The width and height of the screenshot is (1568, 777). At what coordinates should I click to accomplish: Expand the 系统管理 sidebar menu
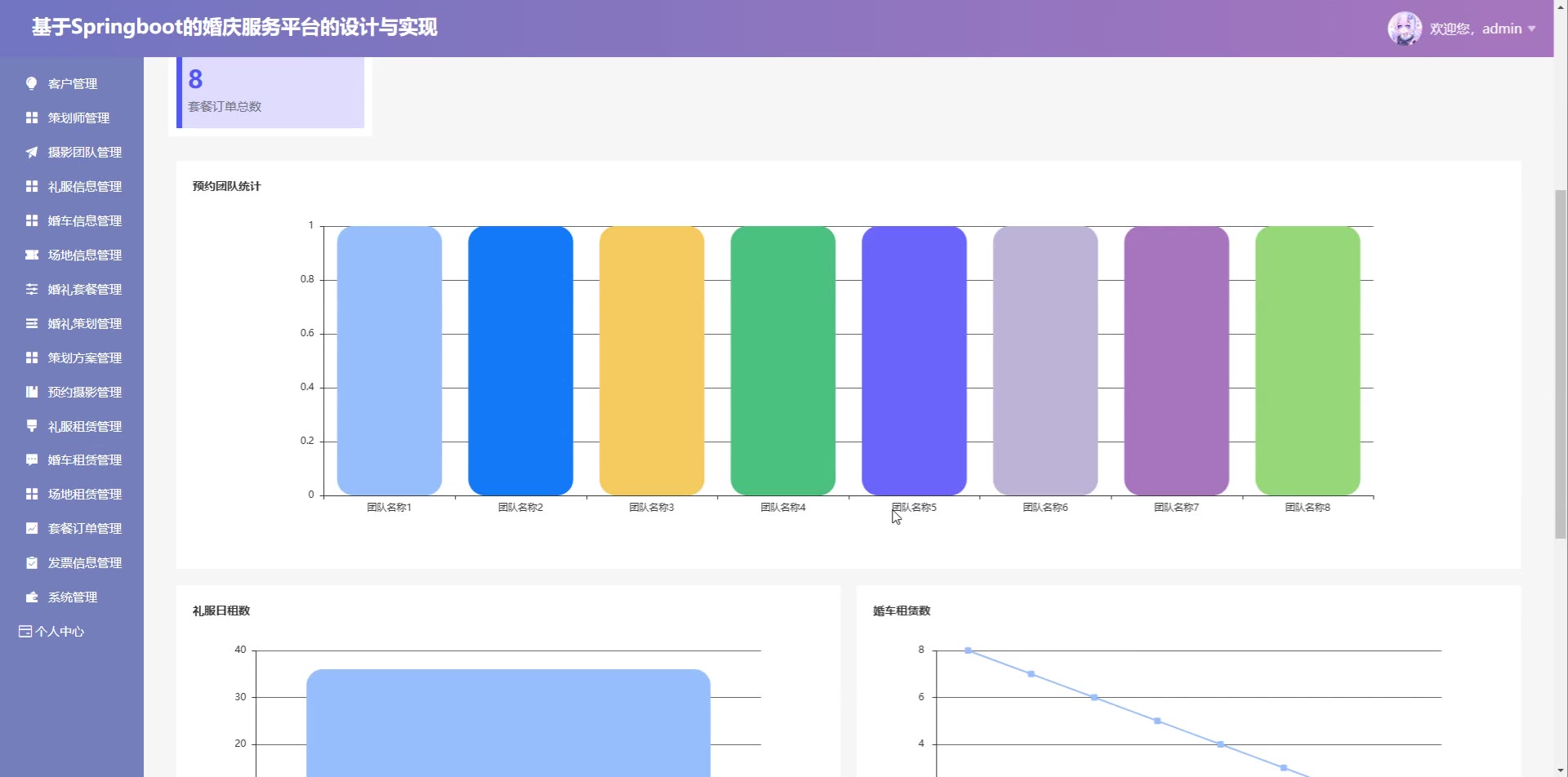72,597
